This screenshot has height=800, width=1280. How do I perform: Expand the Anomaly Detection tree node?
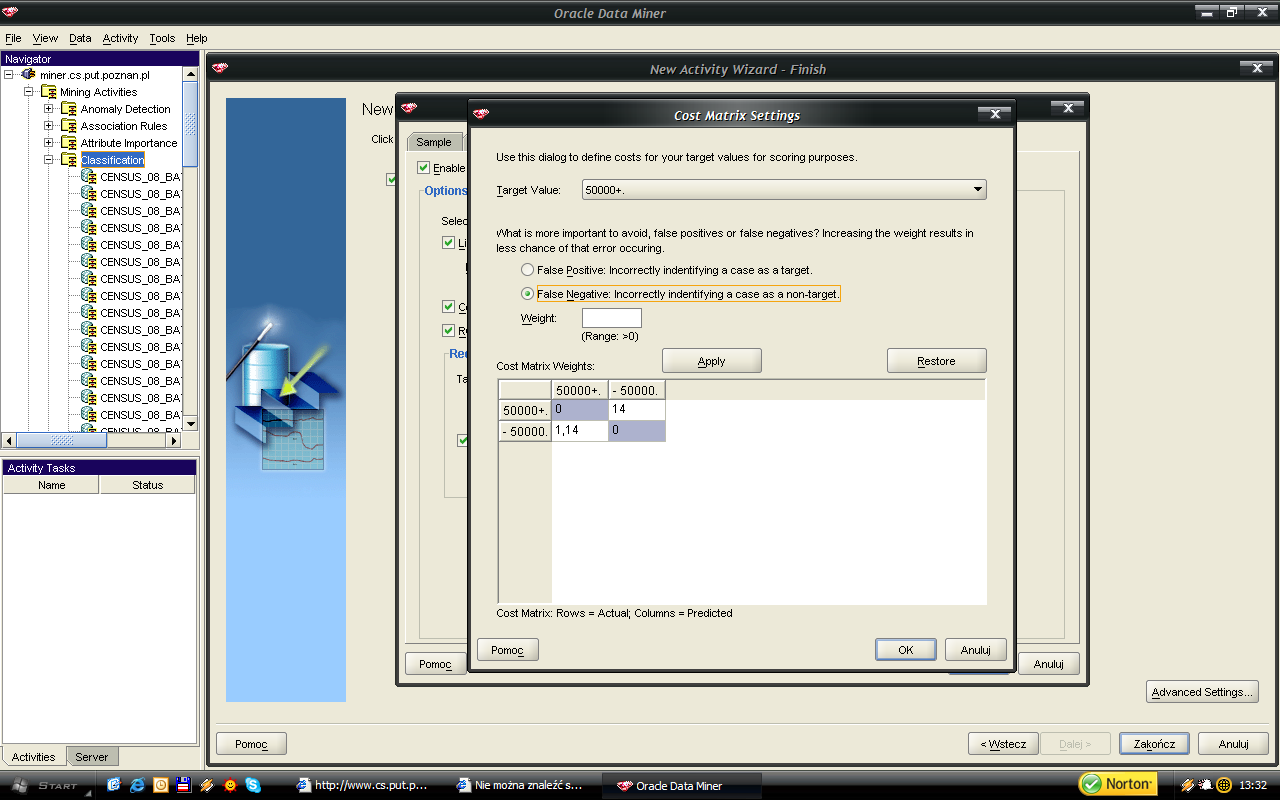tap(49, 109)
